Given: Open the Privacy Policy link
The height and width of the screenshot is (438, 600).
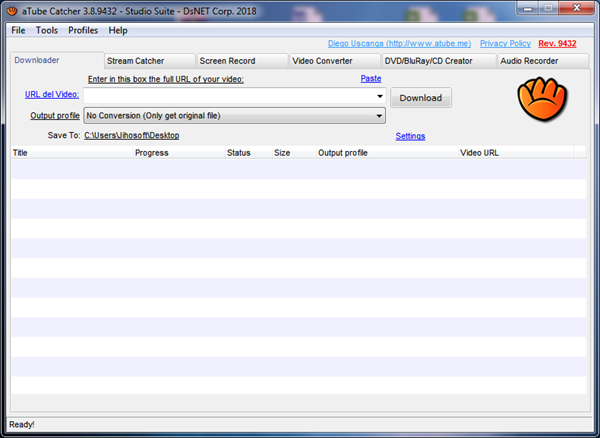Looking at the screenshot, I should (505, 44).
